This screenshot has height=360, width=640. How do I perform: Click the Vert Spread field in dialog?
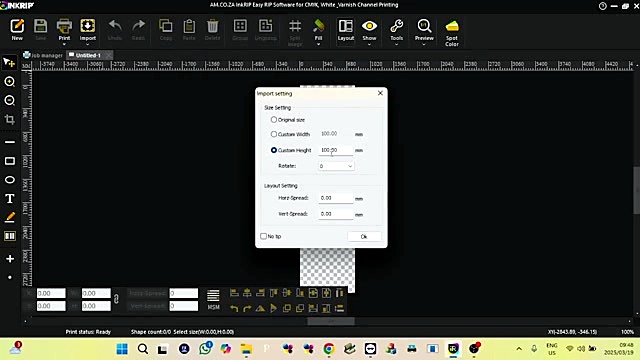pyautogui.click(x=336, y=214)
